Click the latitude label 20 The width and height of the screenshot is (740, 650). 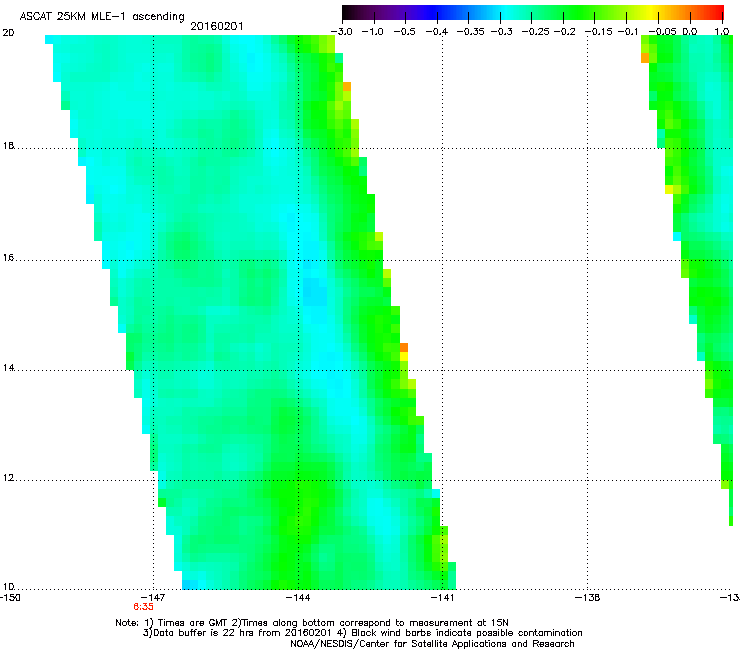[x=8, y=33]
